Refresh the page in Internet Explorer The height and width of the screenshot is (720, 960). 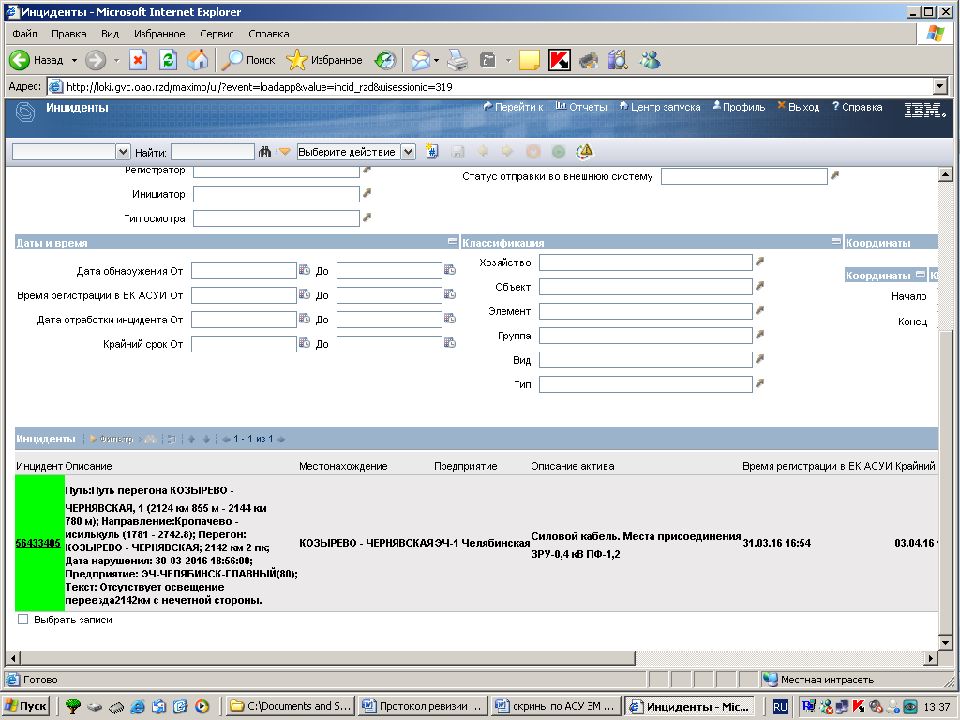(x=168, y=60)
